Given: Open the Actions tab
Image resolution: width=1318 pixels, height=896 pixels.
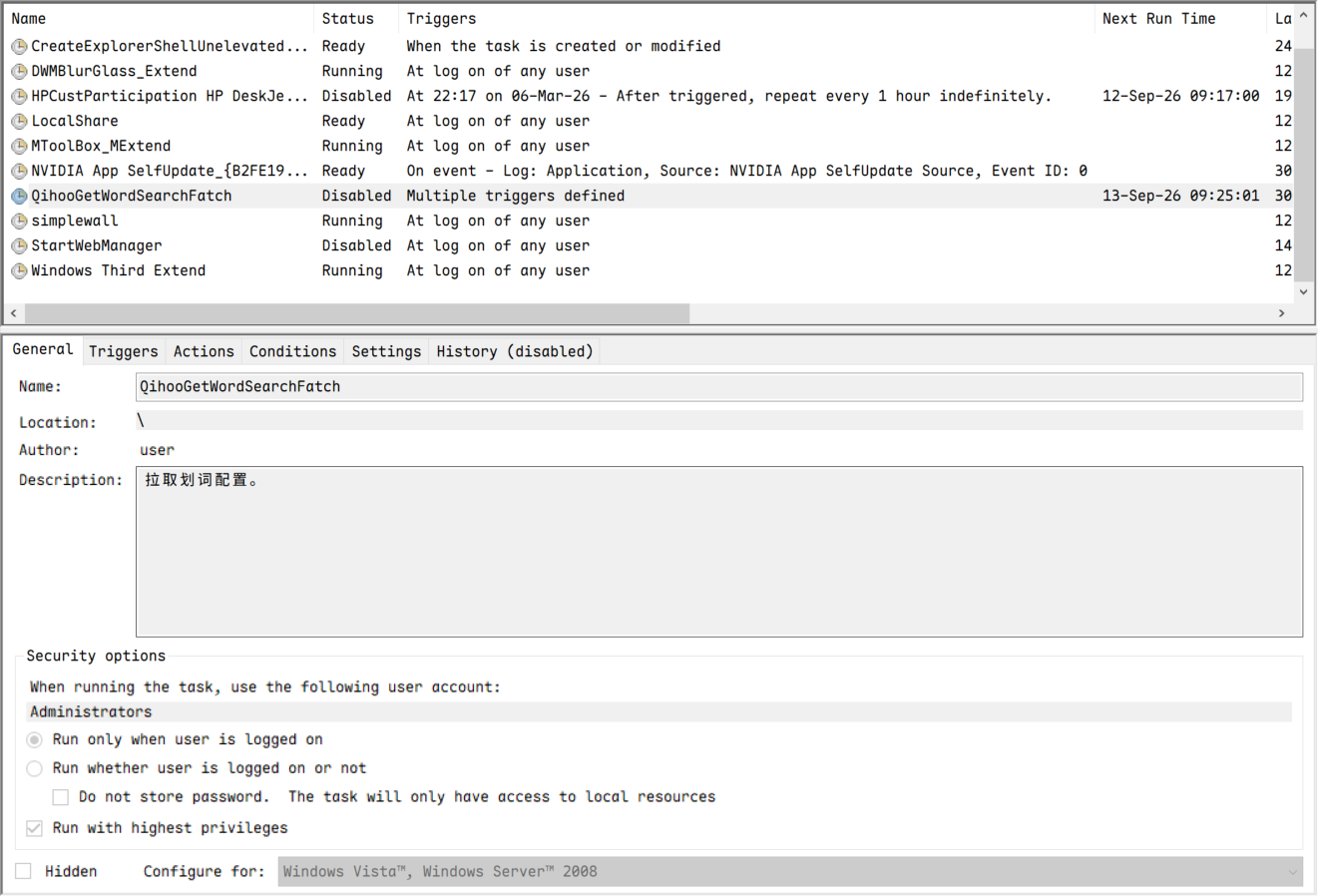Looking at the screenshot, I should coord(204,351).
